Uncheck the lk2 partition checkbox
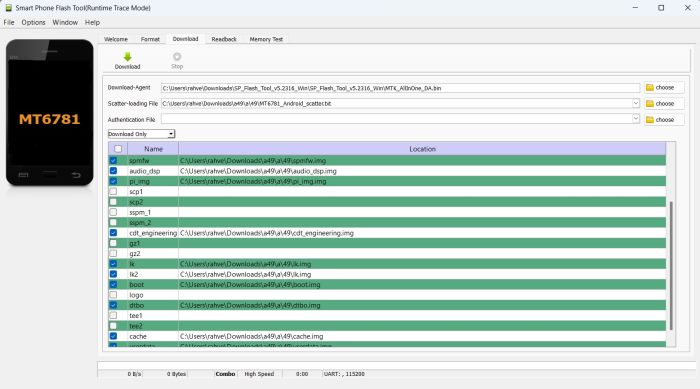700x389 pixels. [x=113, y=274]
